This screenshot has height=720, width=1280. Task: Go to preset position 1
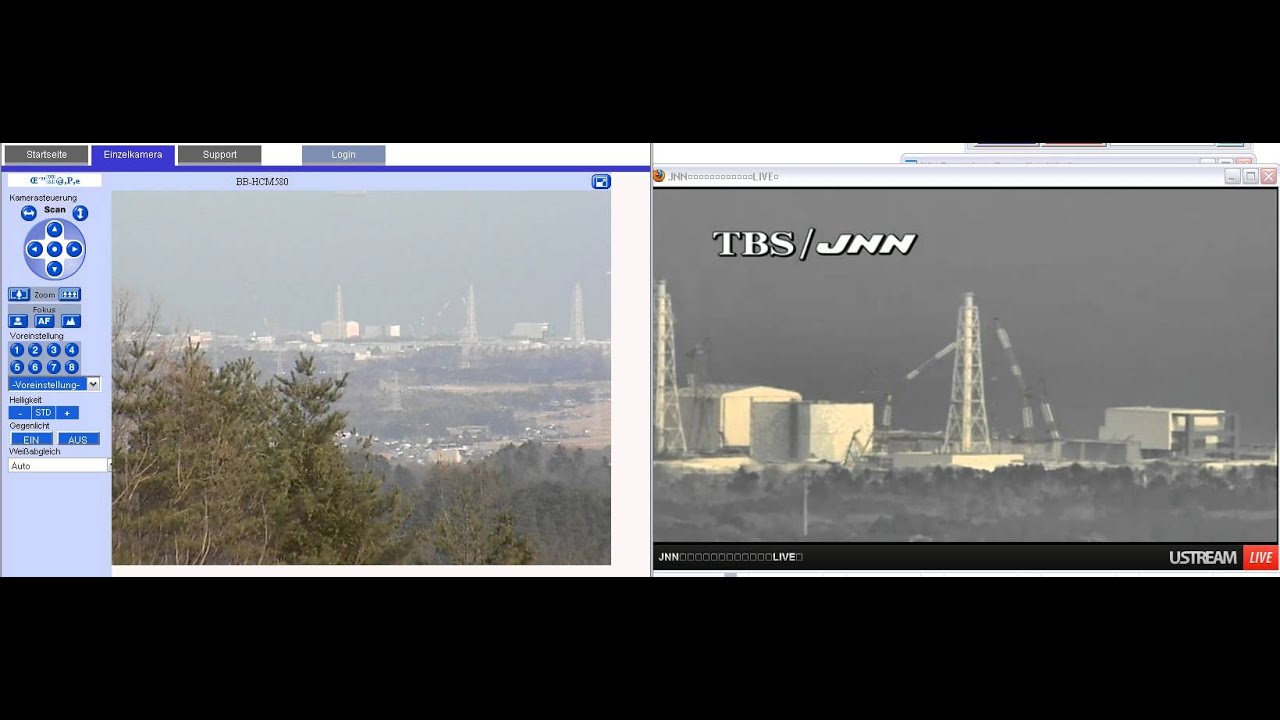pyautogui.click(x=16, y=350)
